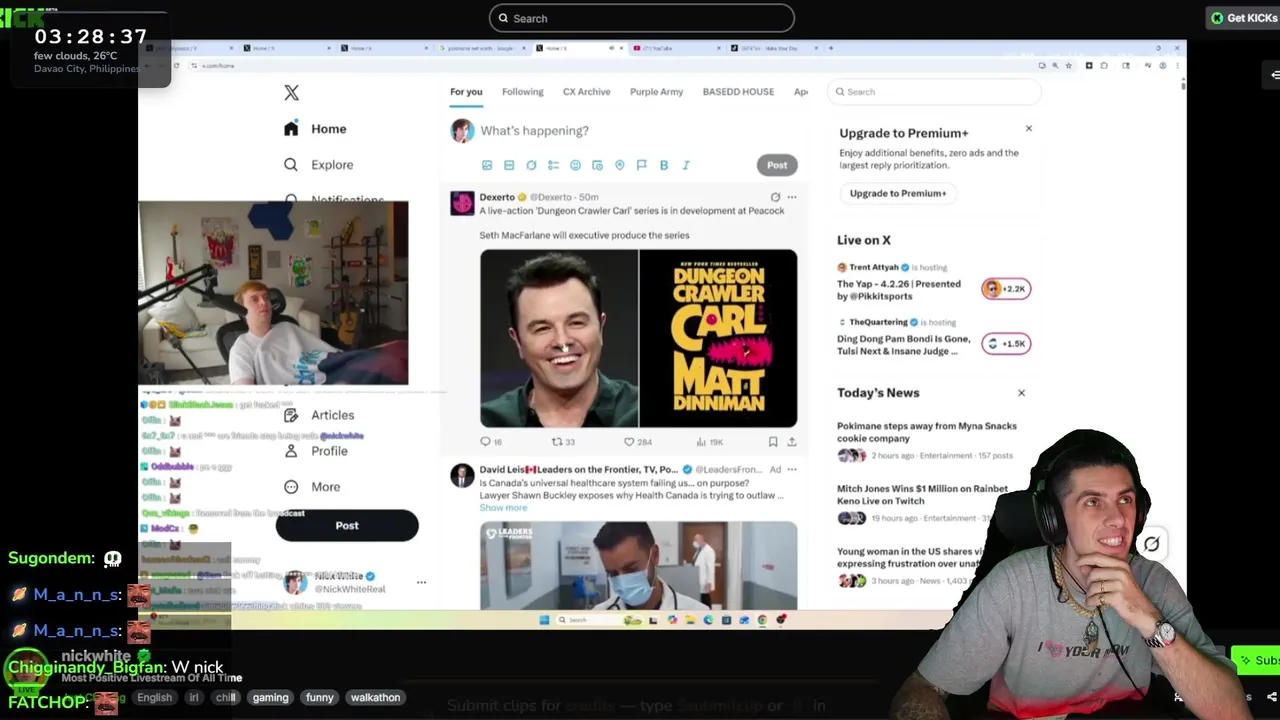Focus the X search field
Viewport: 1280px width, 720px height.
click(934, 92)
